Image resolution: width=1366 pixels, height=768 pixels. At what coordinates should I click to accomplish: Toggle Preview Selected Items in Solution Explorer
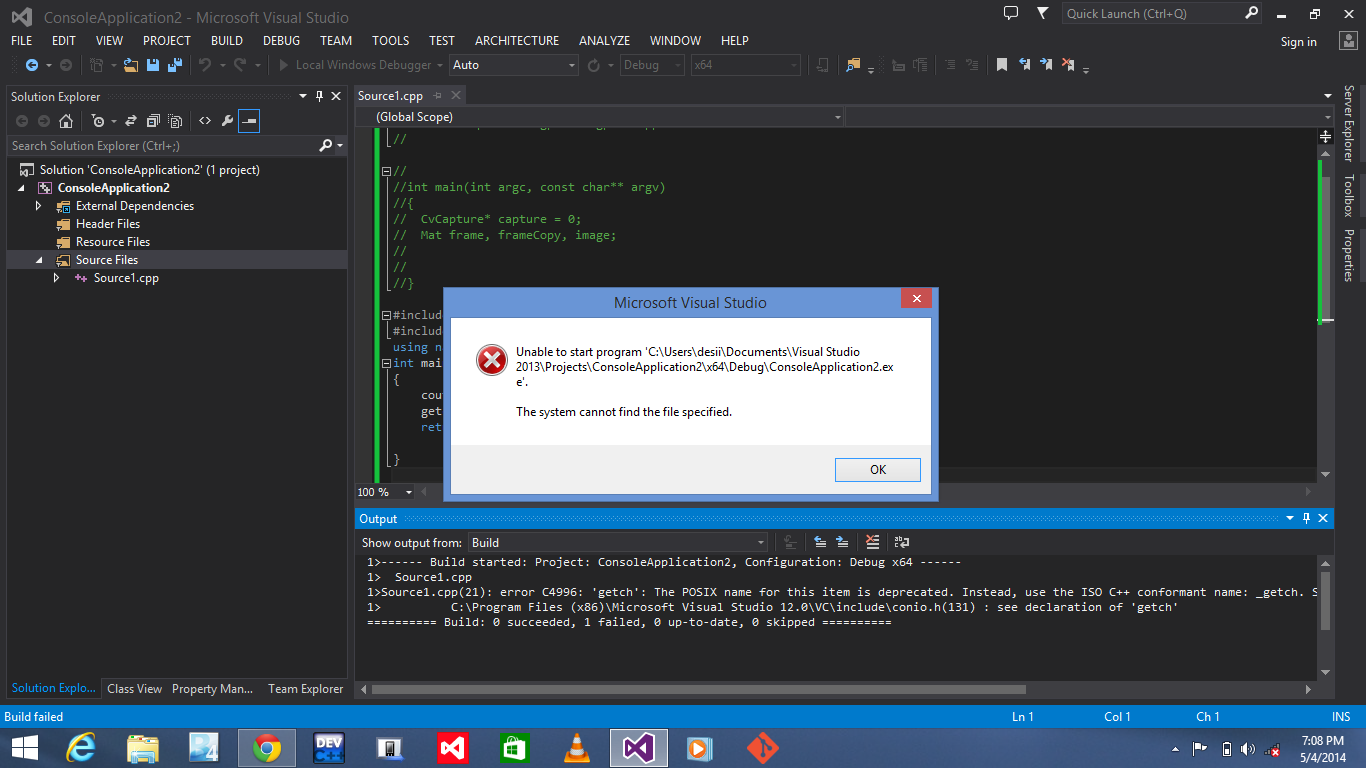click(x=249, y=121)
